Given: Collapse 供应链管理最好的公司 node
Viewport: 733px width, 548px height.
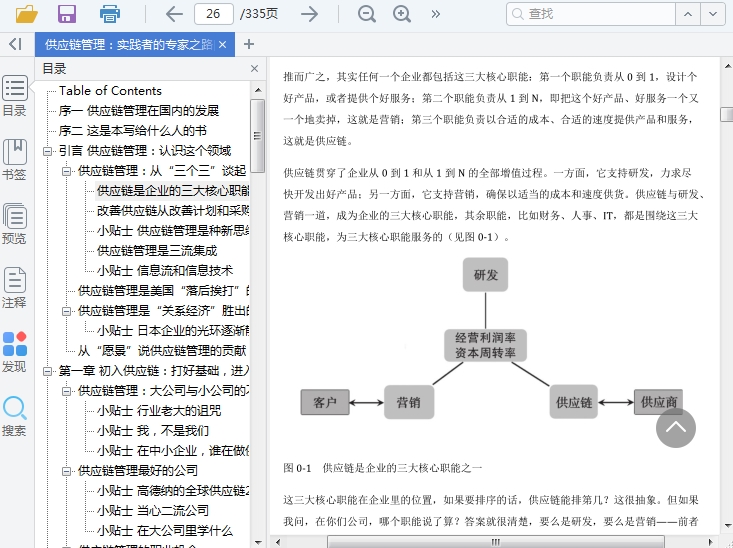Looking at the screenshot, I should (66, 471).
